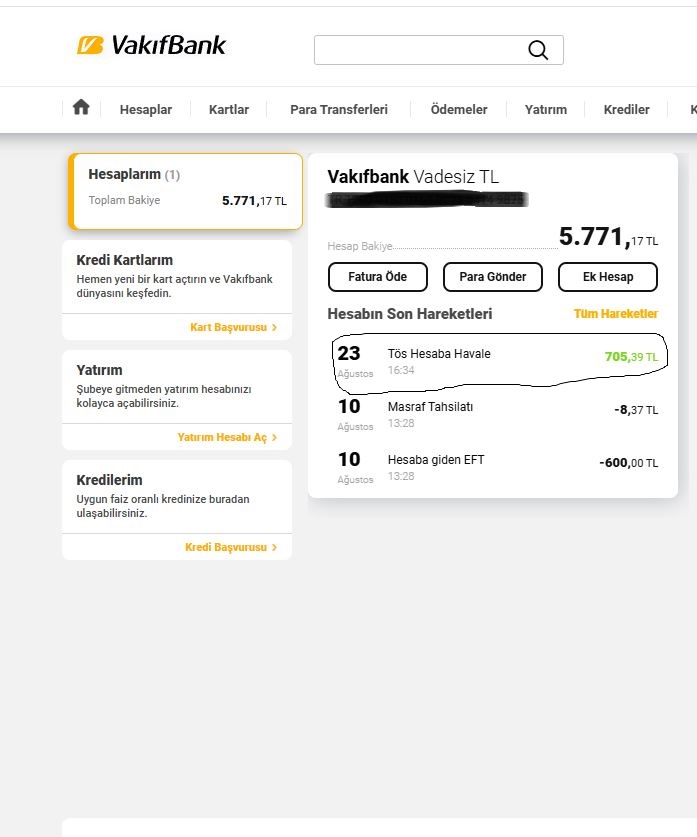Open the Para Transferleri menu
This screenshot has height=837, width=697.
[x=339, y=109]
